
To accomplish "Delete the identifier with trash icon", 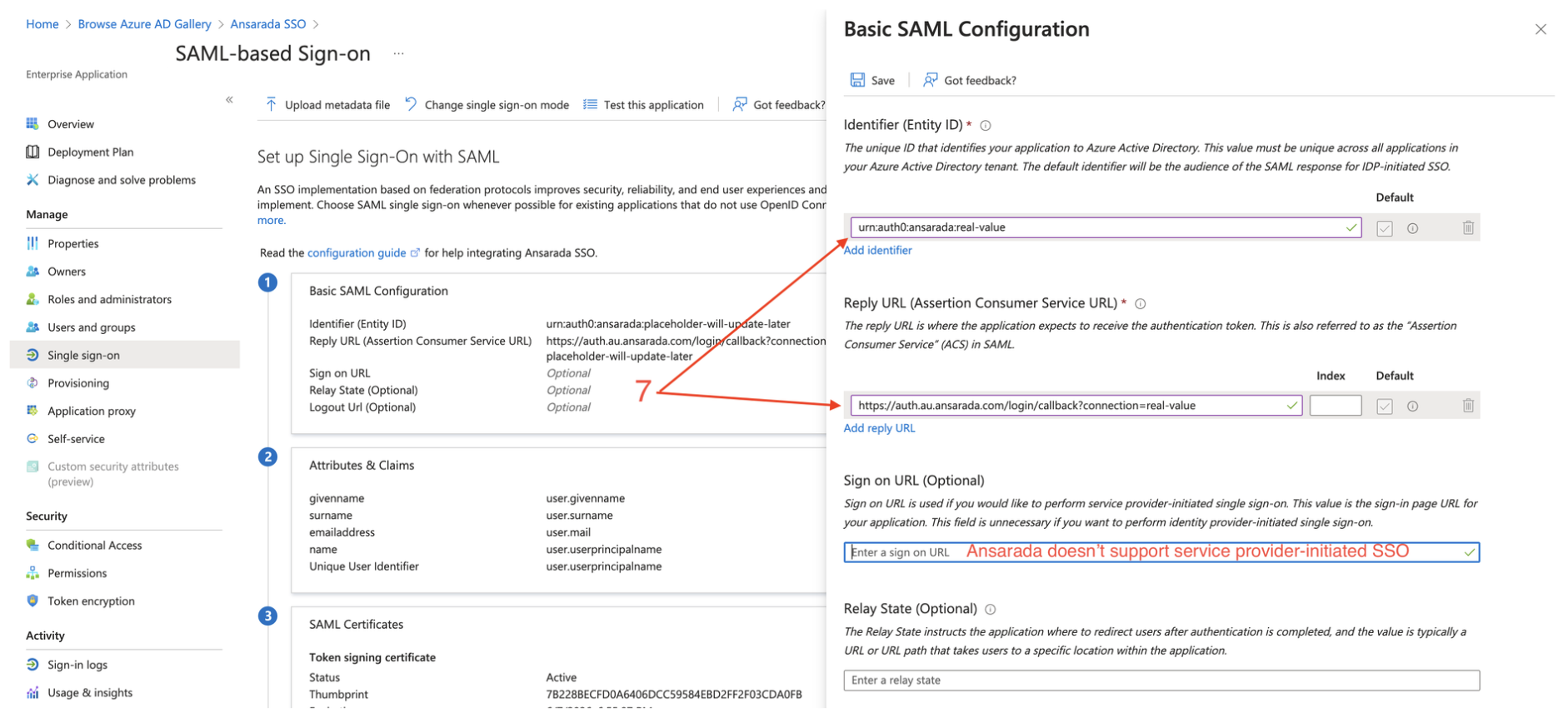I will [x=1468, y=227].
